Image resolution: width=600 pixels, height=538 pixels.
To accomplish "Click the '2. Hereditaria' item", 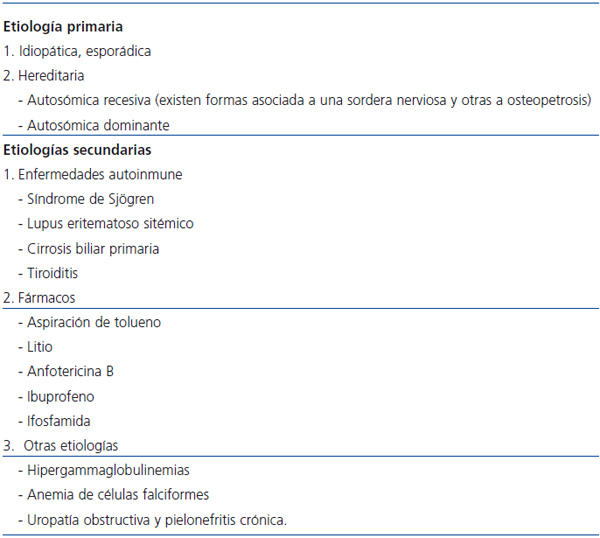I will tap(44, 75).
